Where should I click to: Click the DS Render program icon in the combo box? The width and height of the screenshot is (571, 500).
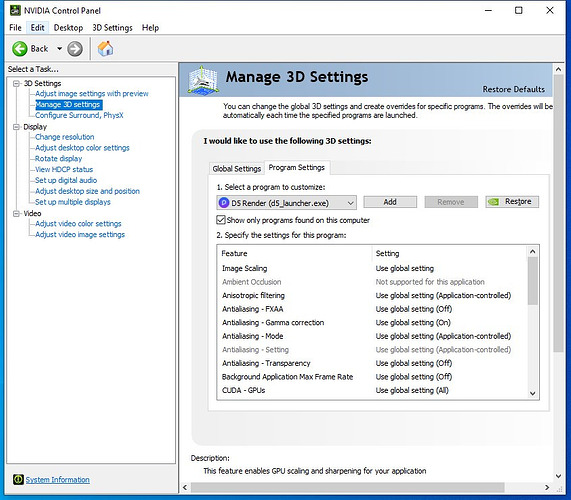click(x=224, y=203)
